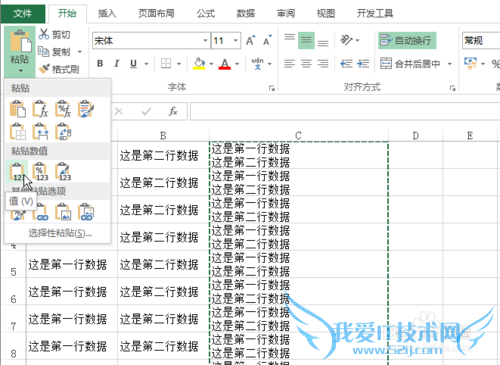Toggle middle vertical alignment

click(x=306, y=40)
